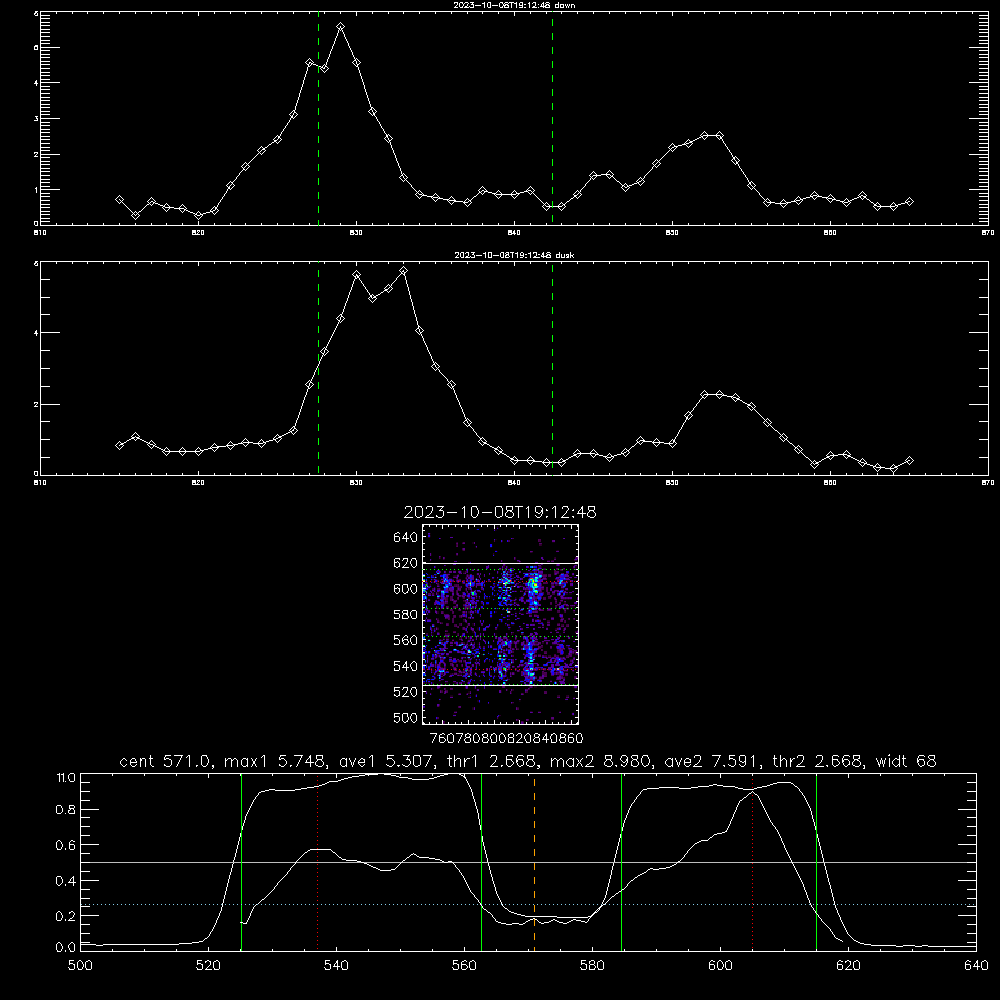Viewport: 1000px width, 1000px height.
Task: Select the spectrogram color image
Action: click(x=501, y=624)
